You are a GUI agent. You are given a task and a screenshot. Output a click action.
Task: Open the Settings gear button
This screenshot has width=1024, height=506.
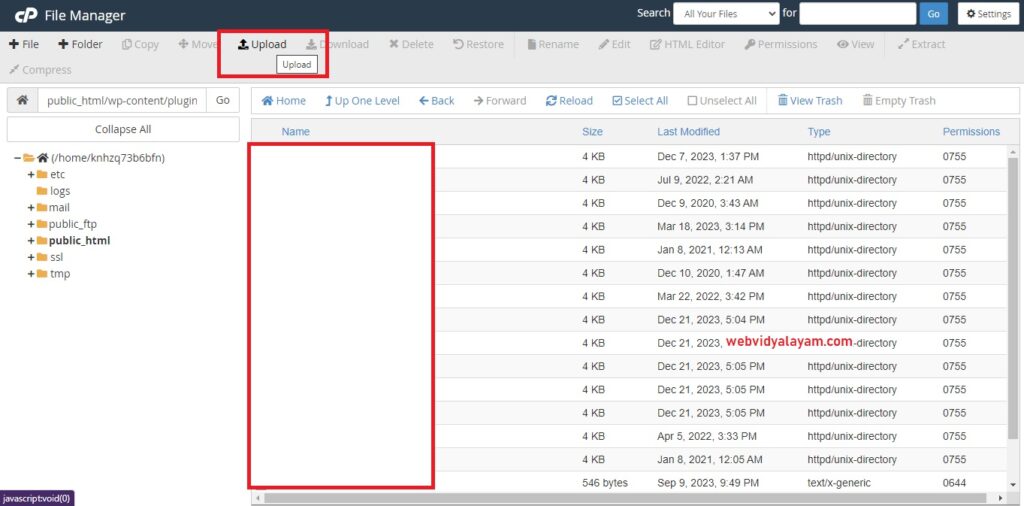coord(988,14)
